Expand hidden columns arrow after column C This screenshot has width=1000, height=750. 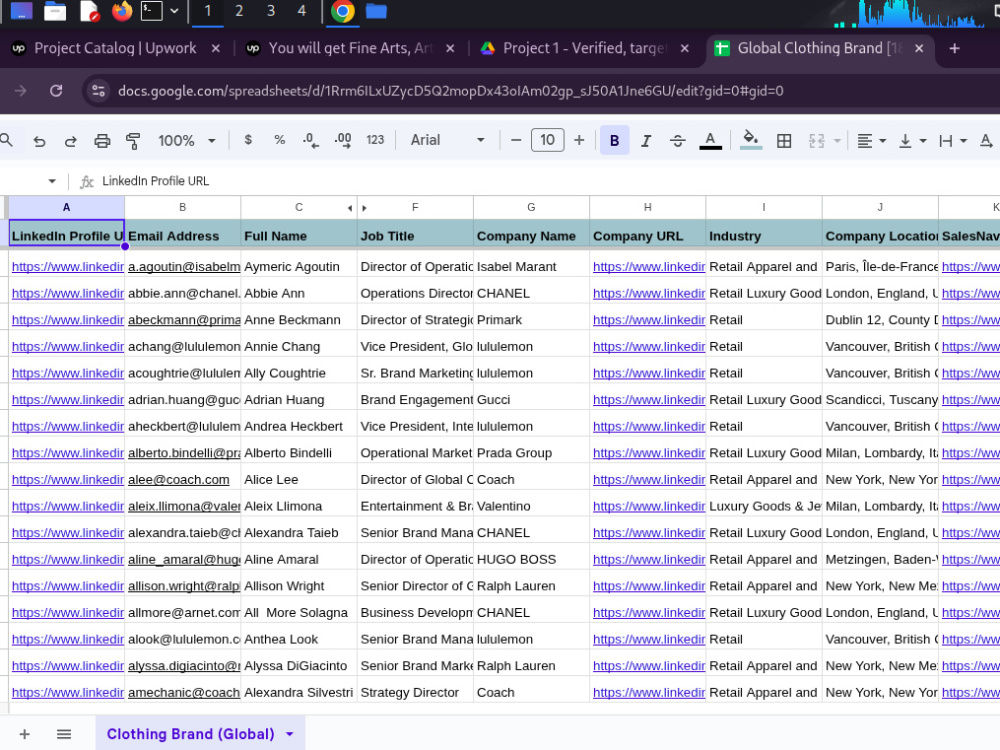[x=349, y=208]
